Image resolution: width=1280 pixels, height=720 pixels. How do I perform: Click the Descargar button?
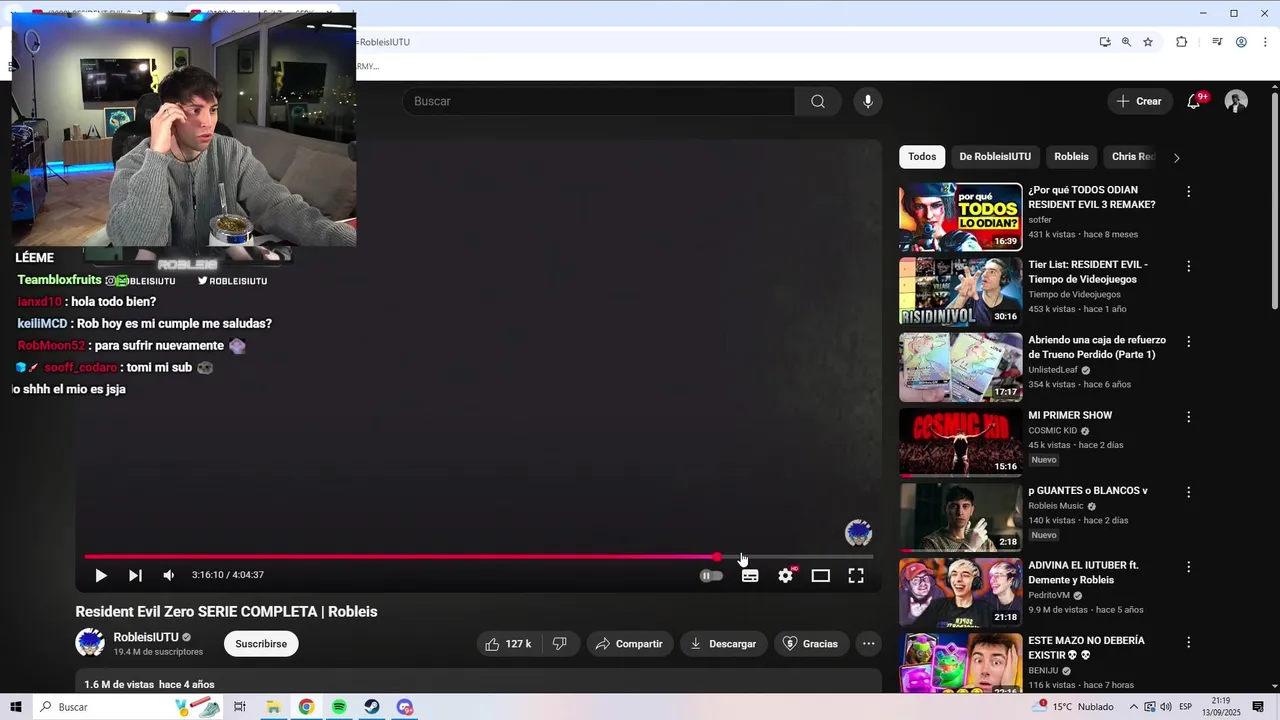[724, 644]
